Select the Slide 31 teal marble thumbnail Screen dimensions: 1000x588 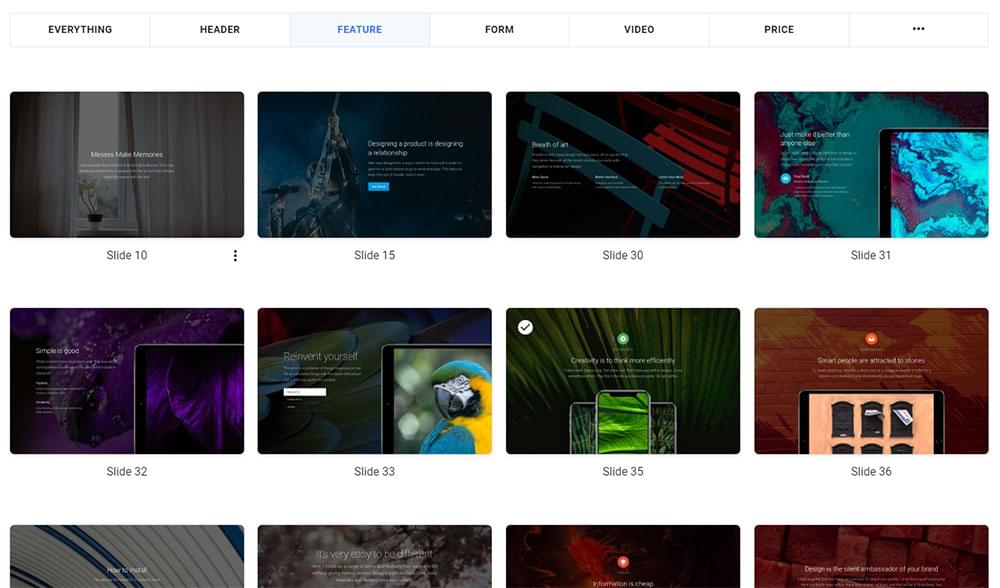(871, 165)
